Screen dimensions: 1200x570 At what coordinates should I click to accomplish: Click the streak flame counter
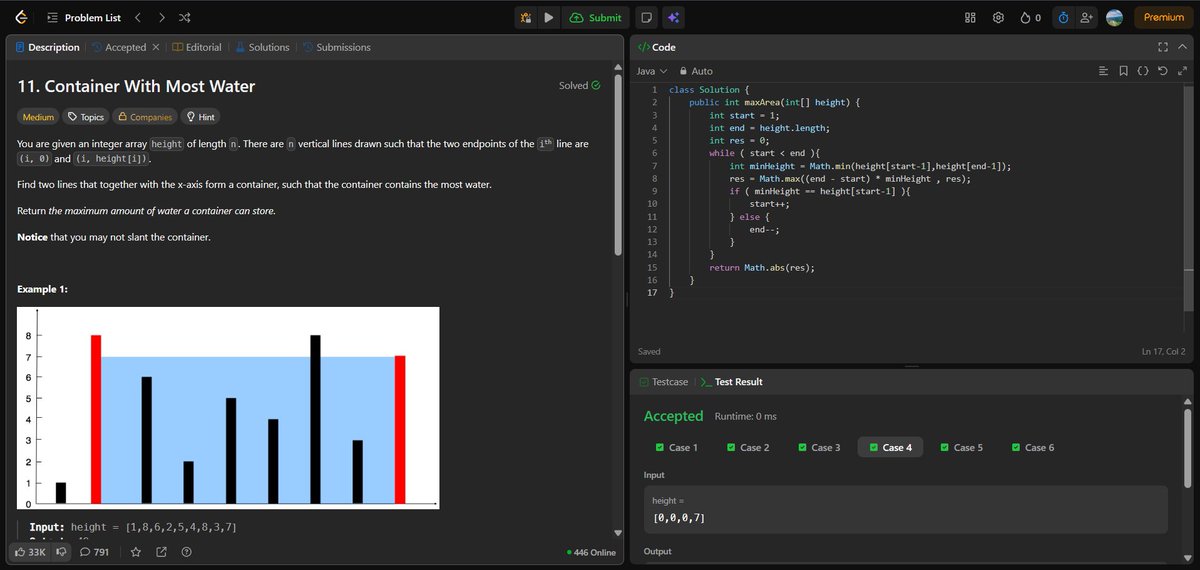click(x=1030, y=17)
